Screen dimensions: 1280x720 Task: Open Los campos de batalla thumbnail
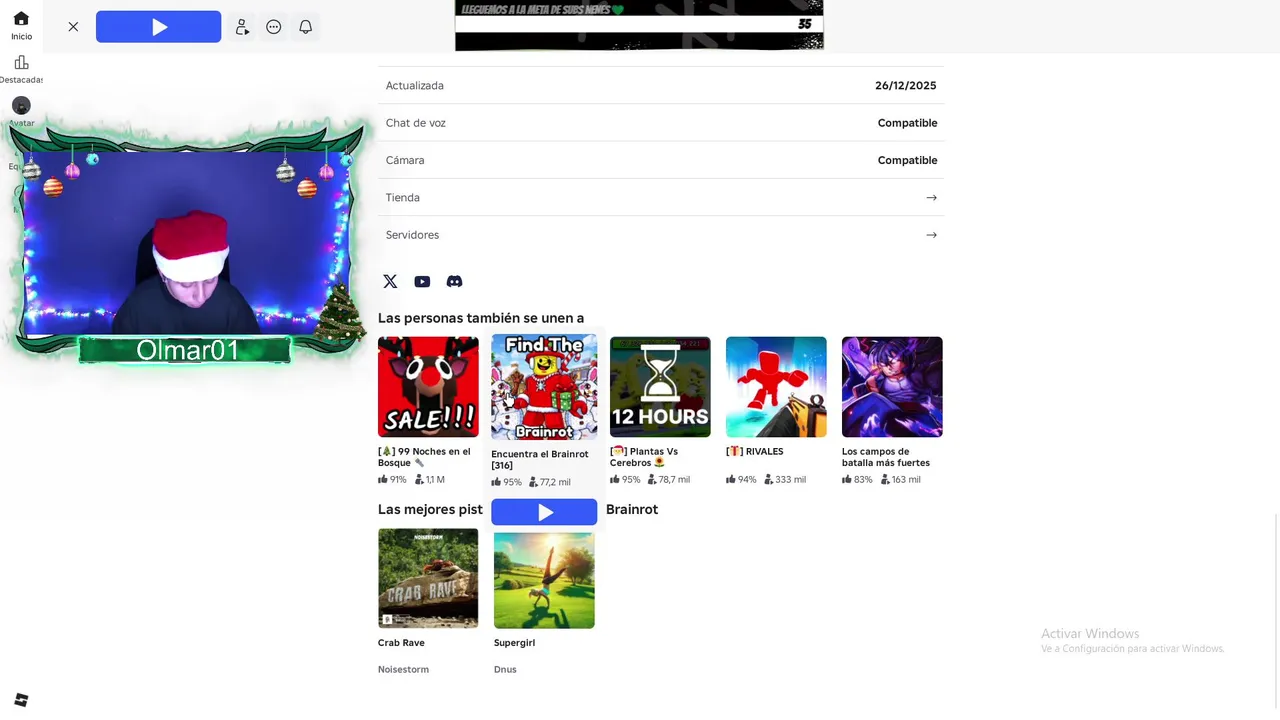(x=892, y=387)
